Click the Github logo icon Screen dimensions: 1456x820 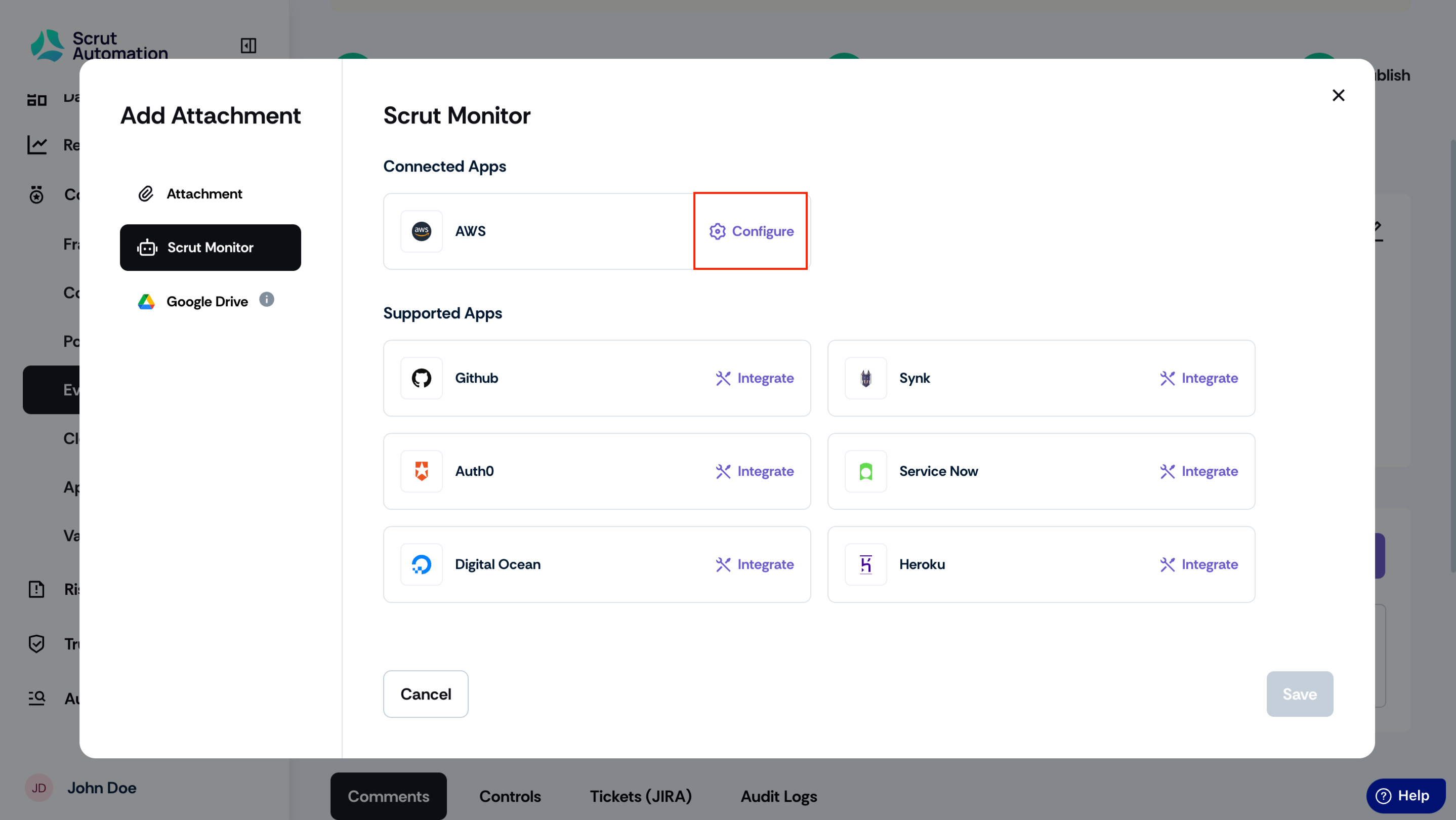click(x=421, y=378)
